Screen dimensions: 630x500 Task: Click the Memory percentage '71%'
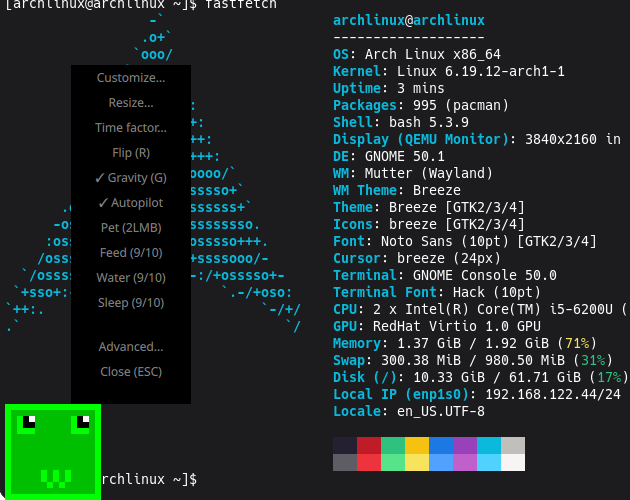coord(577,343)
